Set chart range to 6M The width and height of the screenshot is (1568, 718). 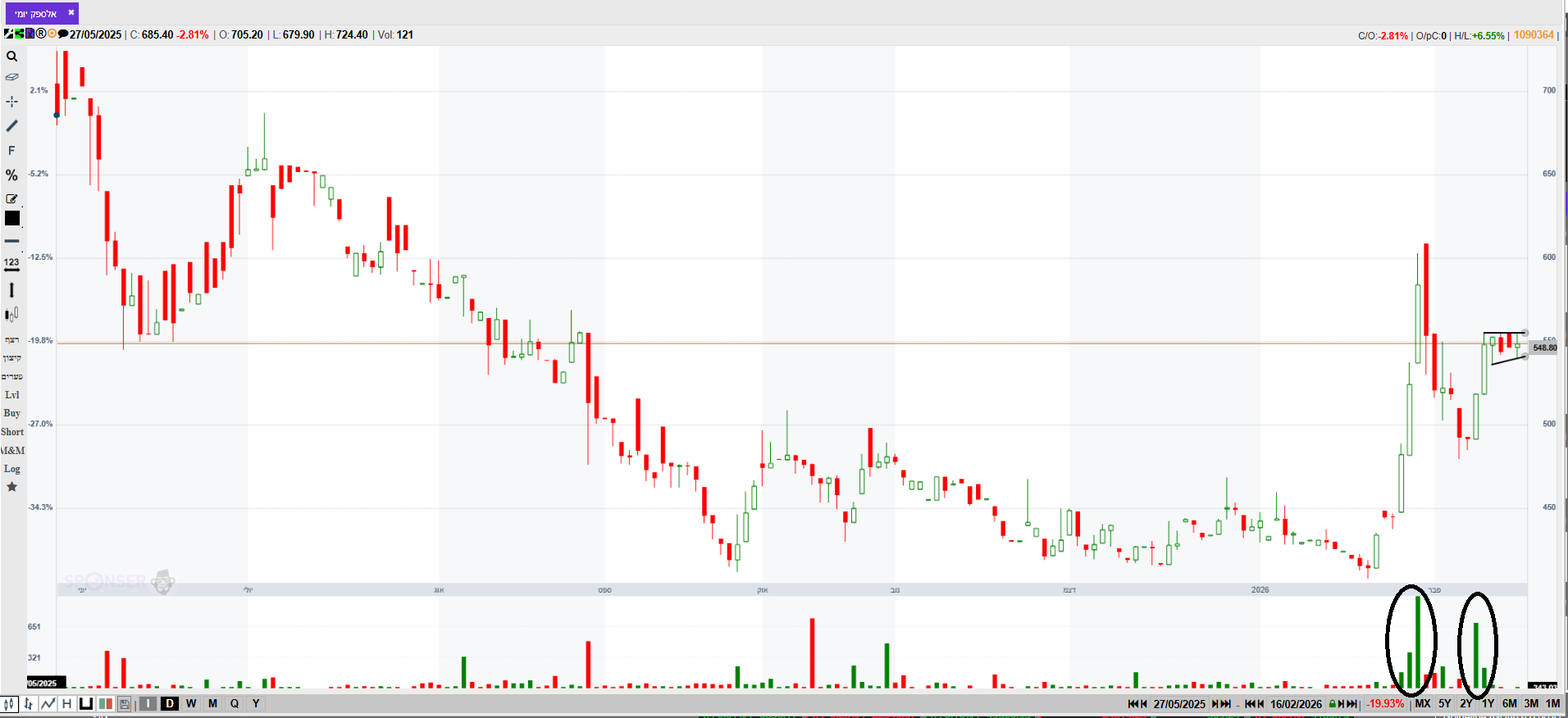1510,704
